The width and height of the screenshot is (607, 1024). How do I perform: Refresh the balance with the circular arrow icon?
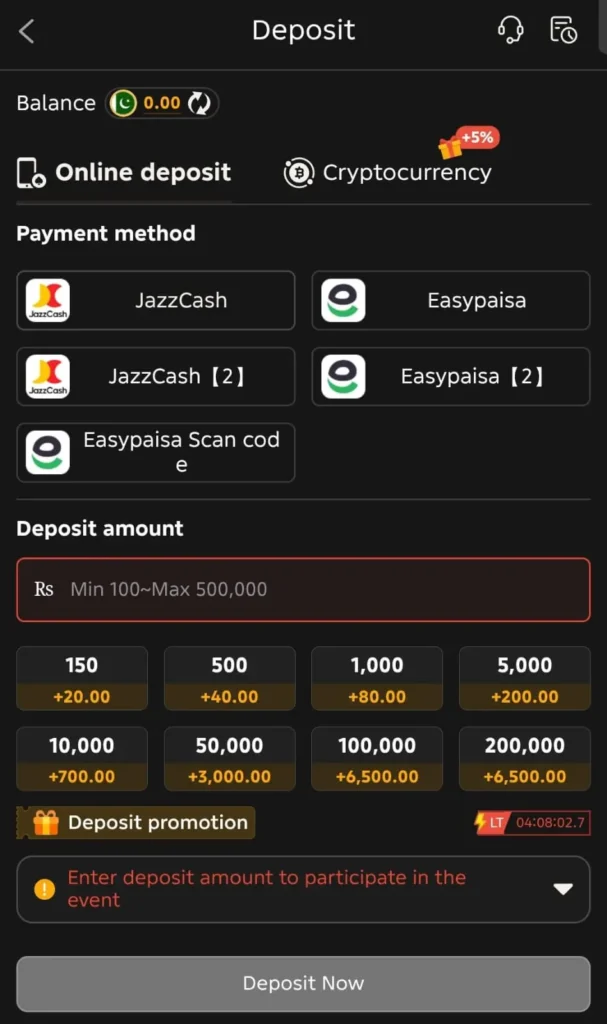(199, 103)
